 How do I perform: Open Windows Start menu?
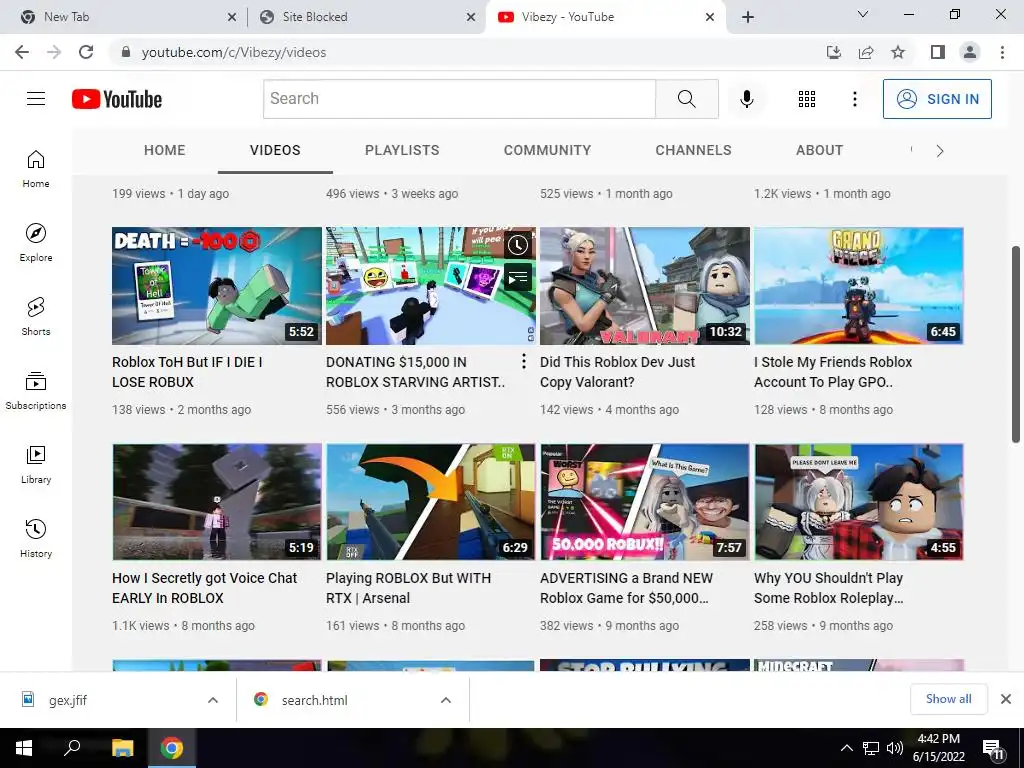[24, 748]
